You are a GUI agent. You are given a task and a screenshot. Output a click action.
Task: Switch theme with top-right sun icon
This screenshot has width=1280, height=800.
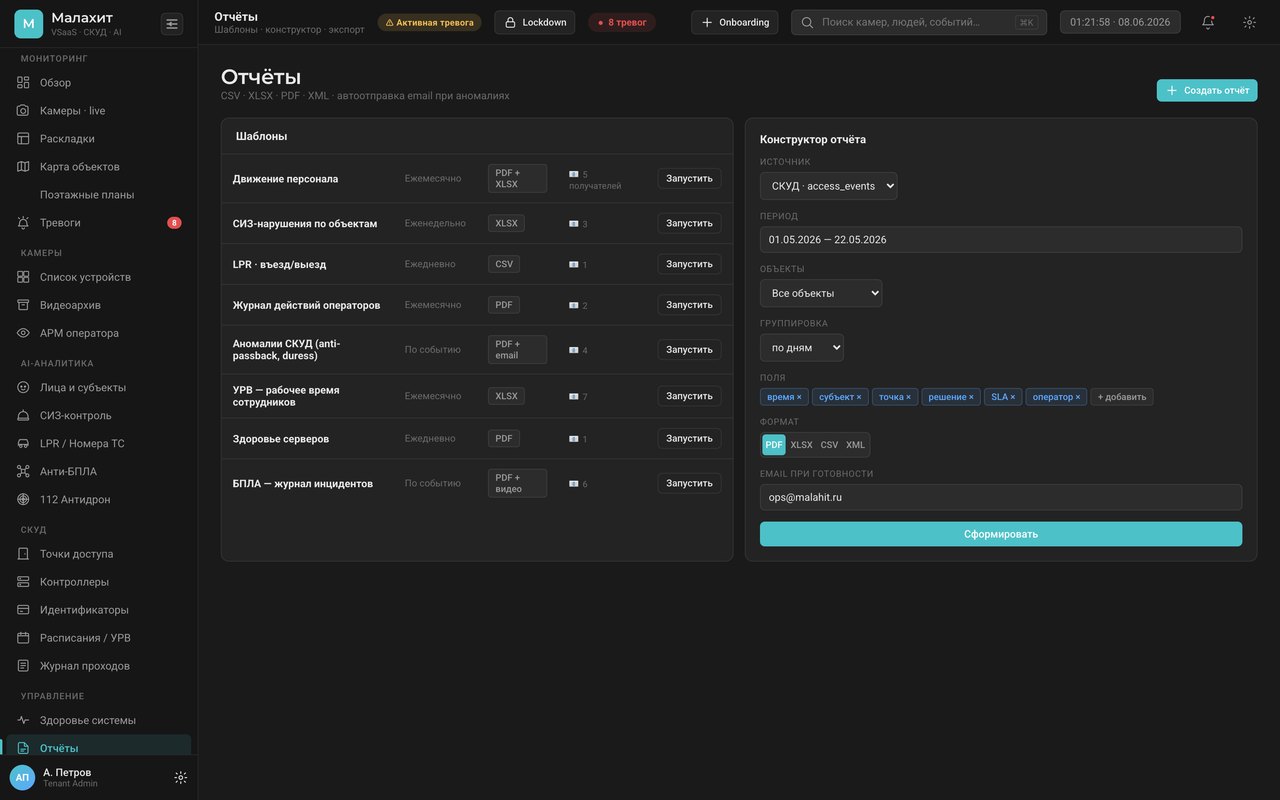1249,22
